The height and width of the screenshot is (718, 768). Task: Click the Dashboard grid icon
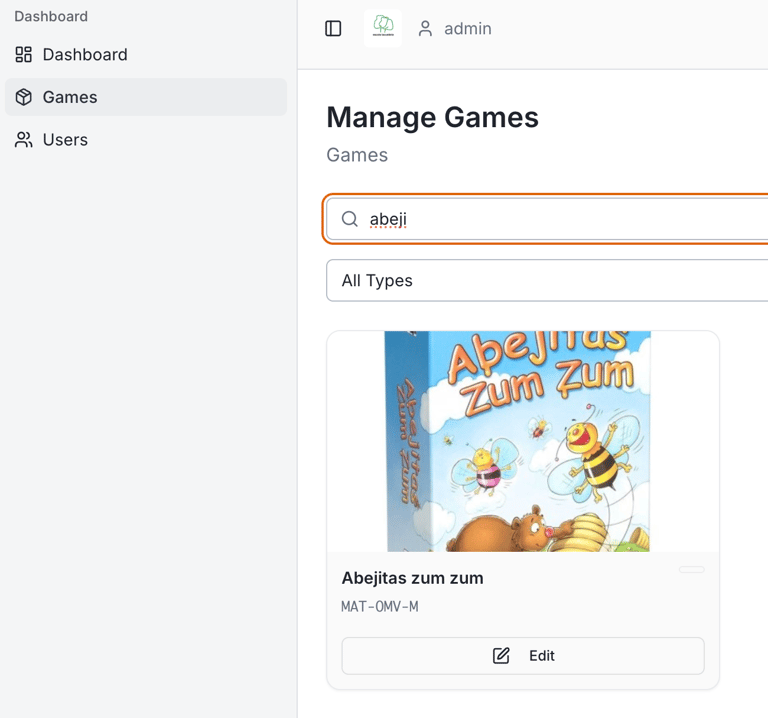(24, 54)
